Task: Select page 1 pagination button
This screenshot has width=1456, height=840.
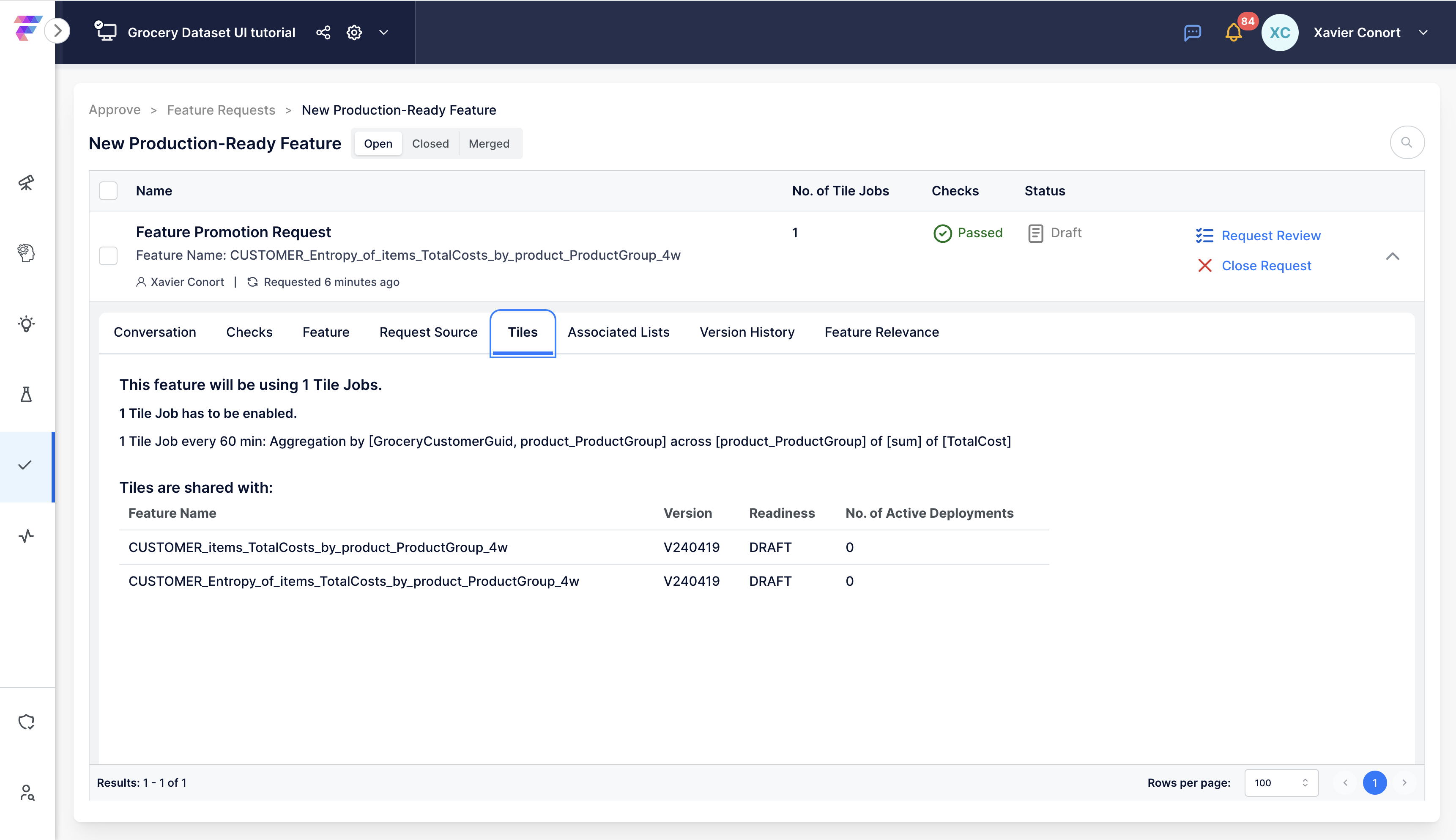Action: pos(1375,783)
